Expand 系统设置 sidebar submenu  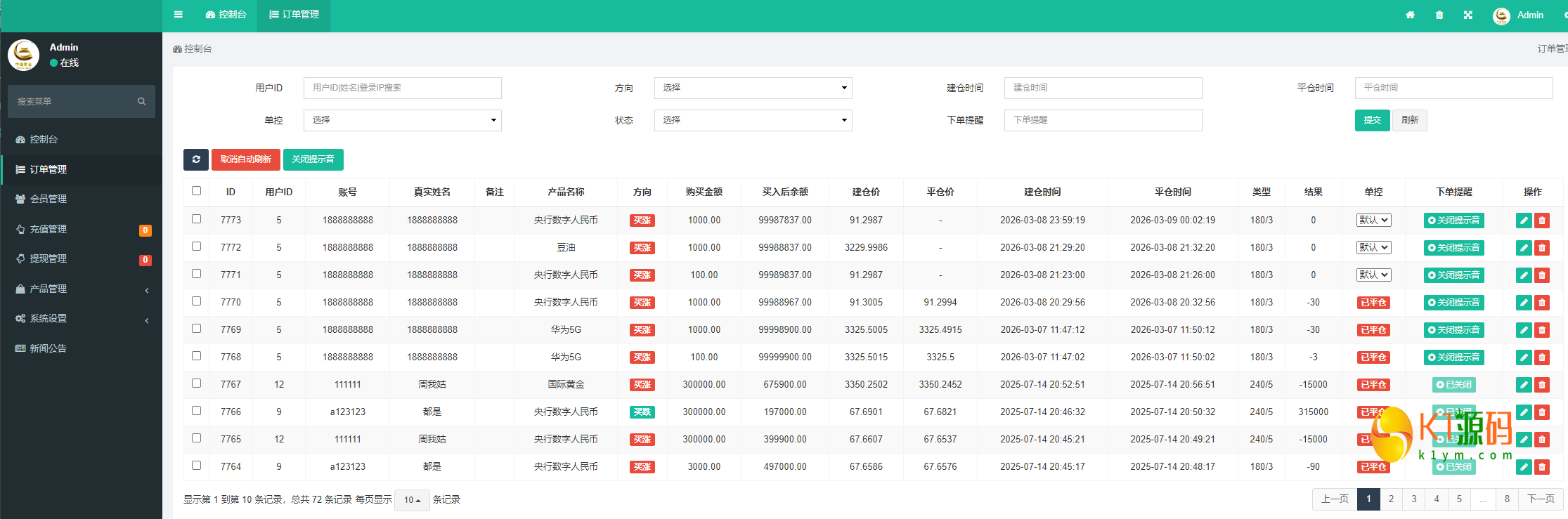click(x=81, y=319)
